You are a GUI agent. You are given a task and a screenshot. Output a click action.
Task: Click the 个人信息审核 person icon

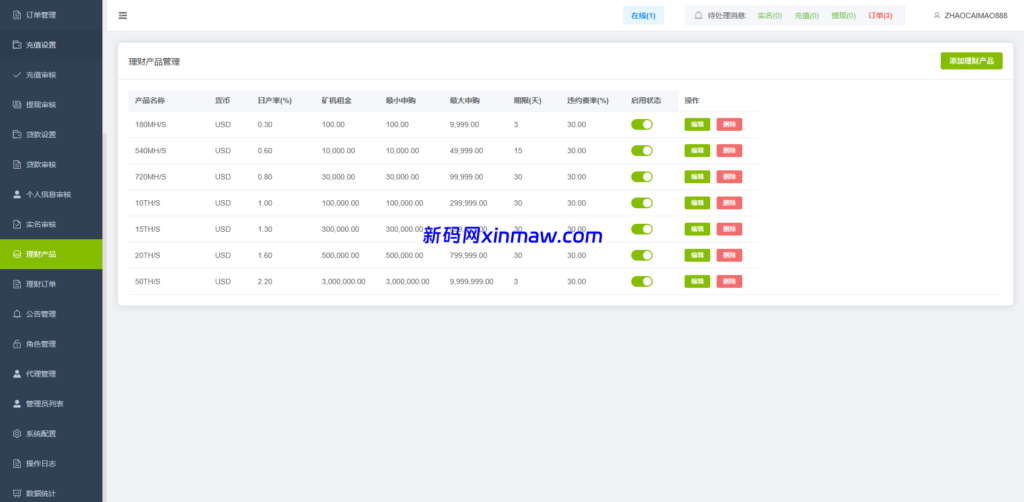tap(18, 194)
